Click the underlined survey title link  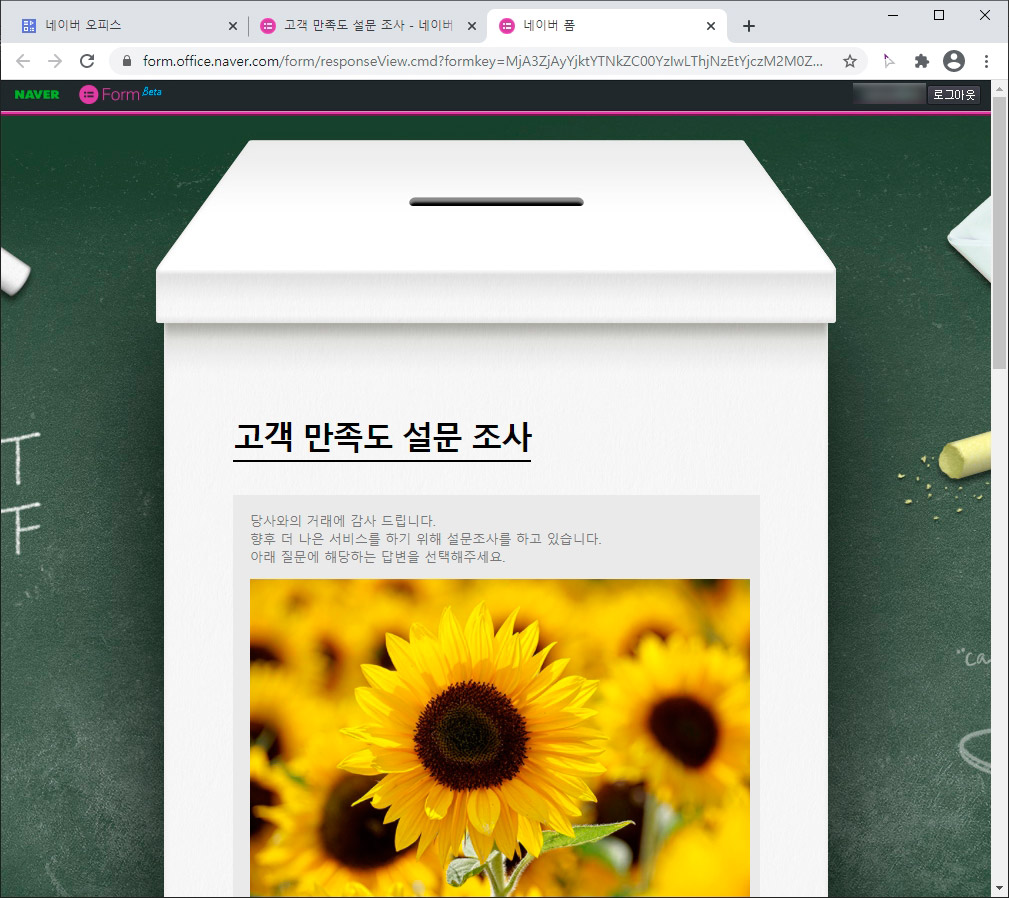pos(383,437)
